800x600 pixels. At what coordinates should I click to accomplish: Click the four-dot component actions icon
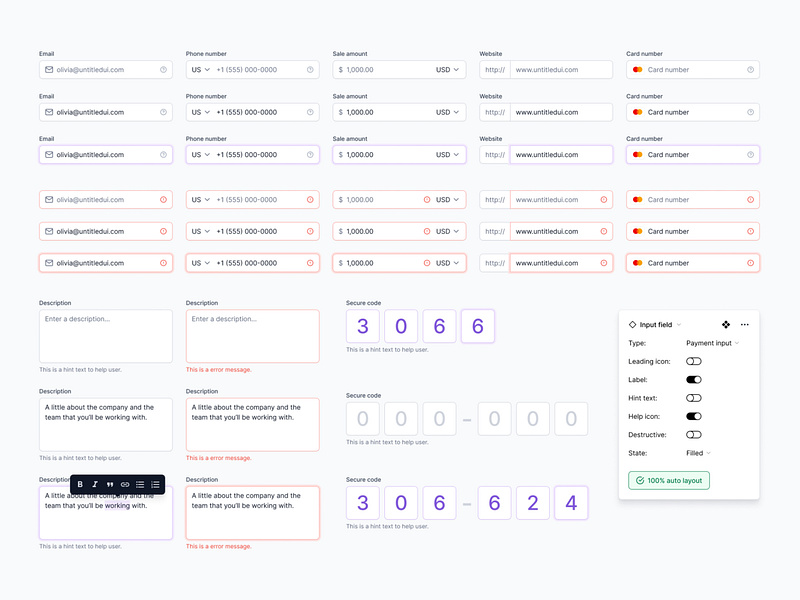point(725,324)
